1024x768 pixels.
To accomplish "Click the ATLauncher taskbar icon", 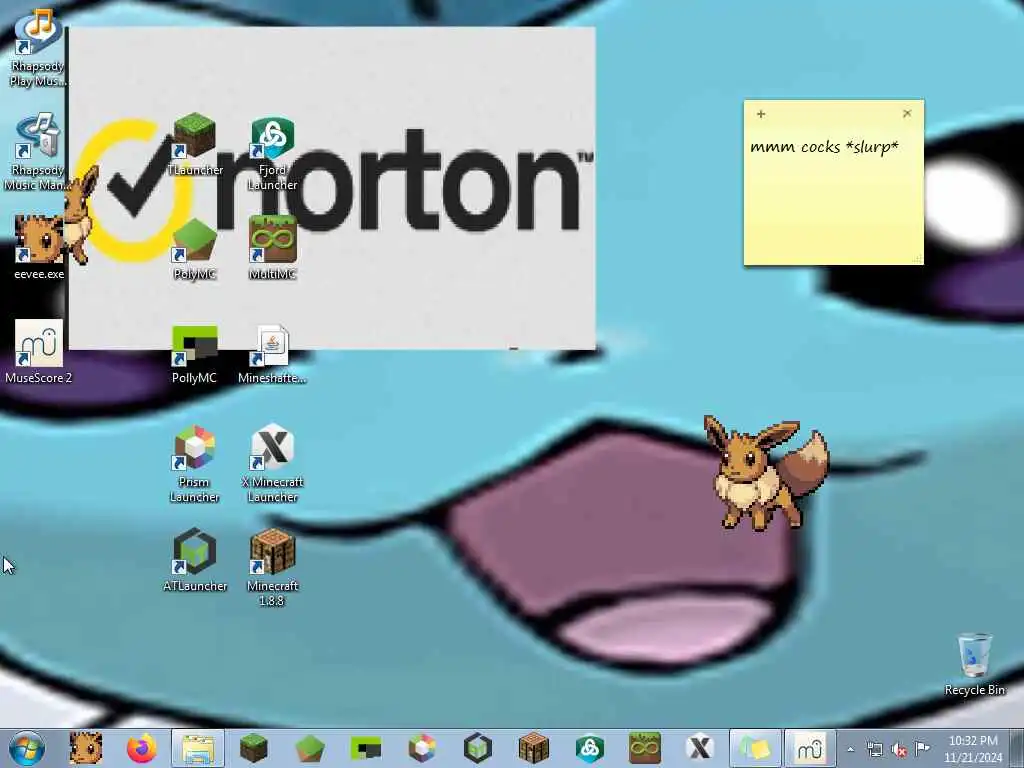I will tap(477, 748).
